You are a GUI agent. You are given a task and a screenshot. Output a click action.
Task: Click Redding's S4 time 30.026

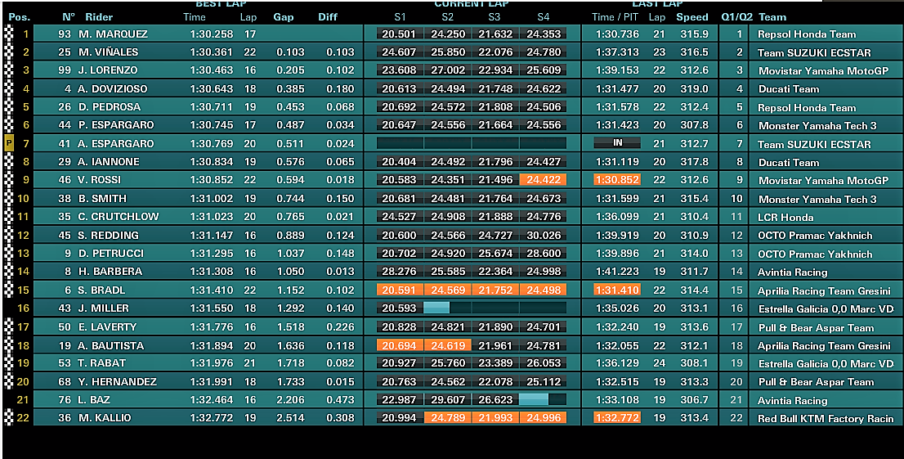click(543, 235)
